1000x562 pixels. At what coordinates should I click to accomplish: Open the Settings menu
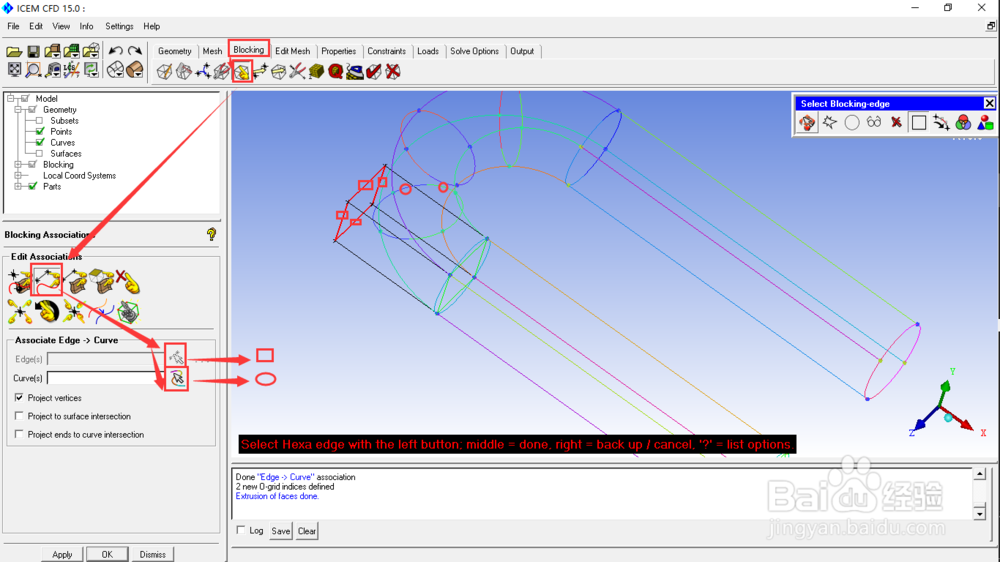click(x=119, y=26)
